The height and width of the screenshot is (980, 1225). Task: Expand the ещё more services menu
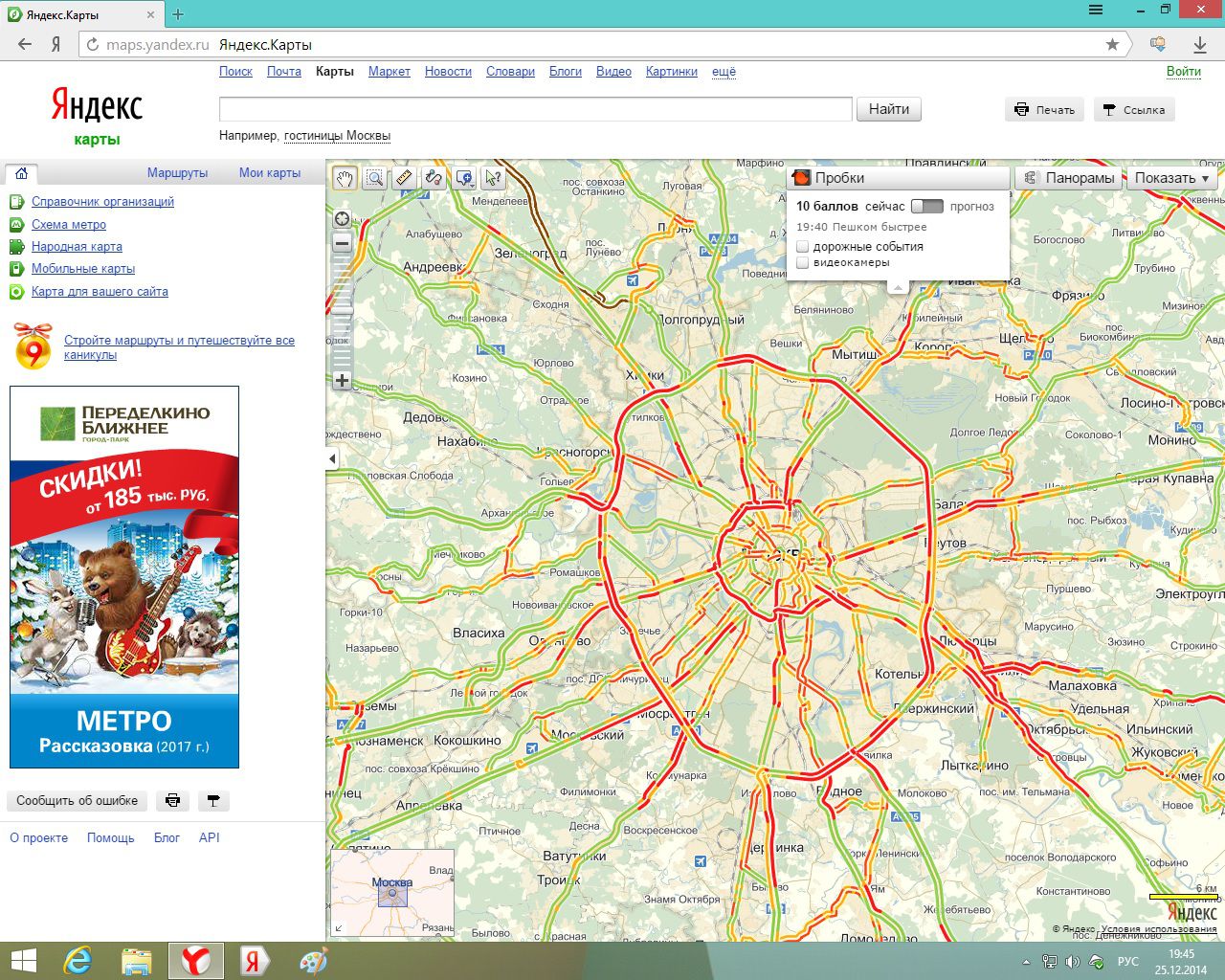click(x=724, y=72)
